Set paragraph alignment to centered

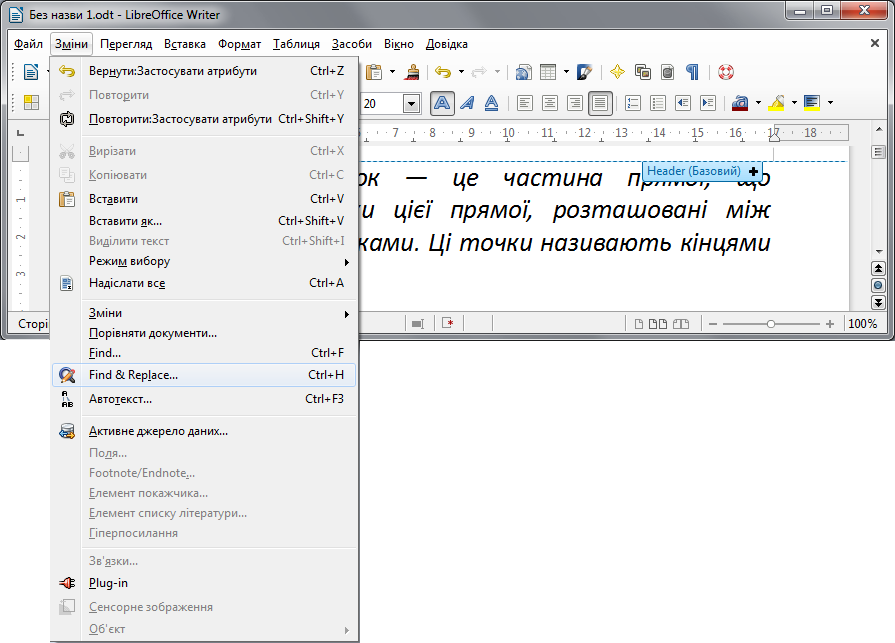(550, 103)
